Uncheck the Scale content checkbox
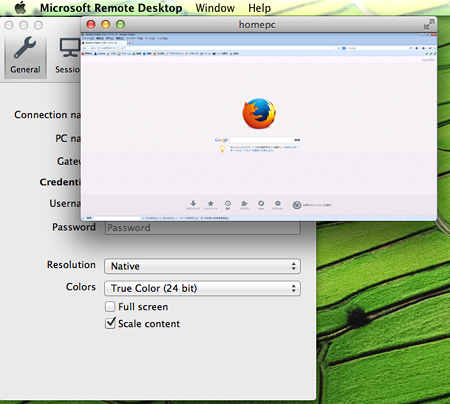Screen dimensions: 450x404 [x=110, y=323]
